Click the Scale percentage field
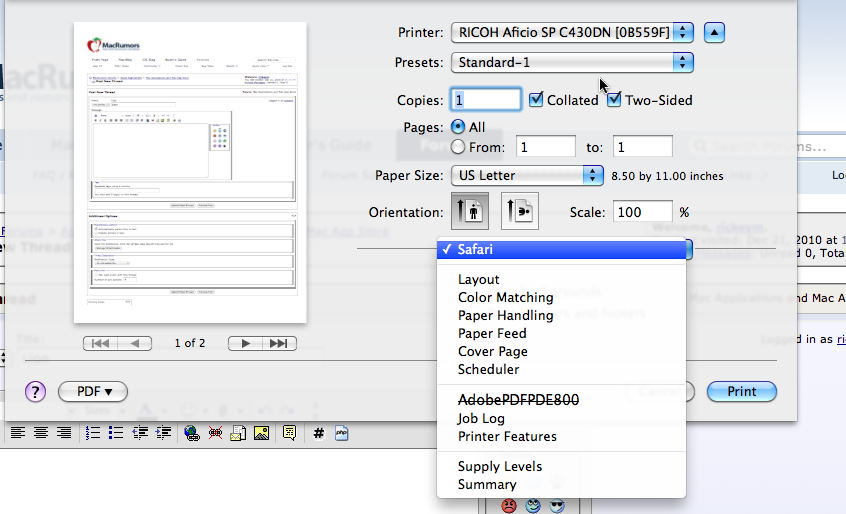The width and height of the screenshot is (846, 514). coord(643,212)
